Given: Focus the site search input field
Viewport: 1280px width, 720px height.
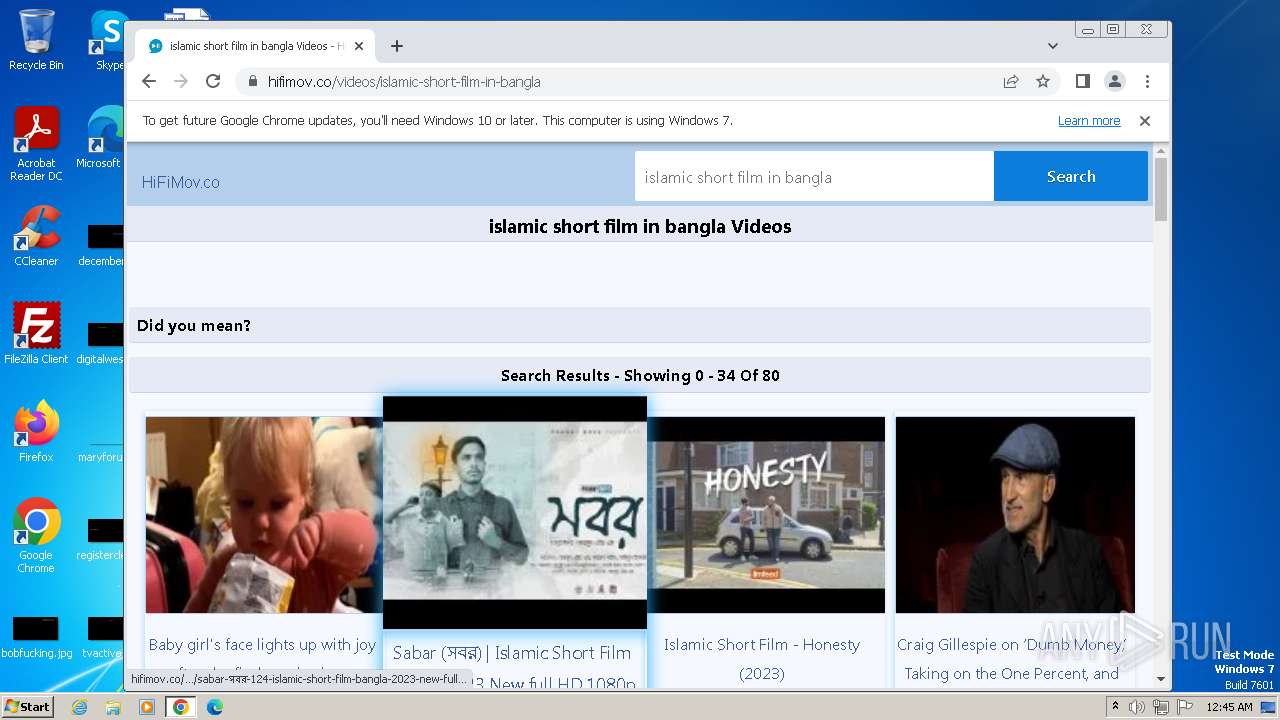Looking at the screenshot, I should coord(814,177).
